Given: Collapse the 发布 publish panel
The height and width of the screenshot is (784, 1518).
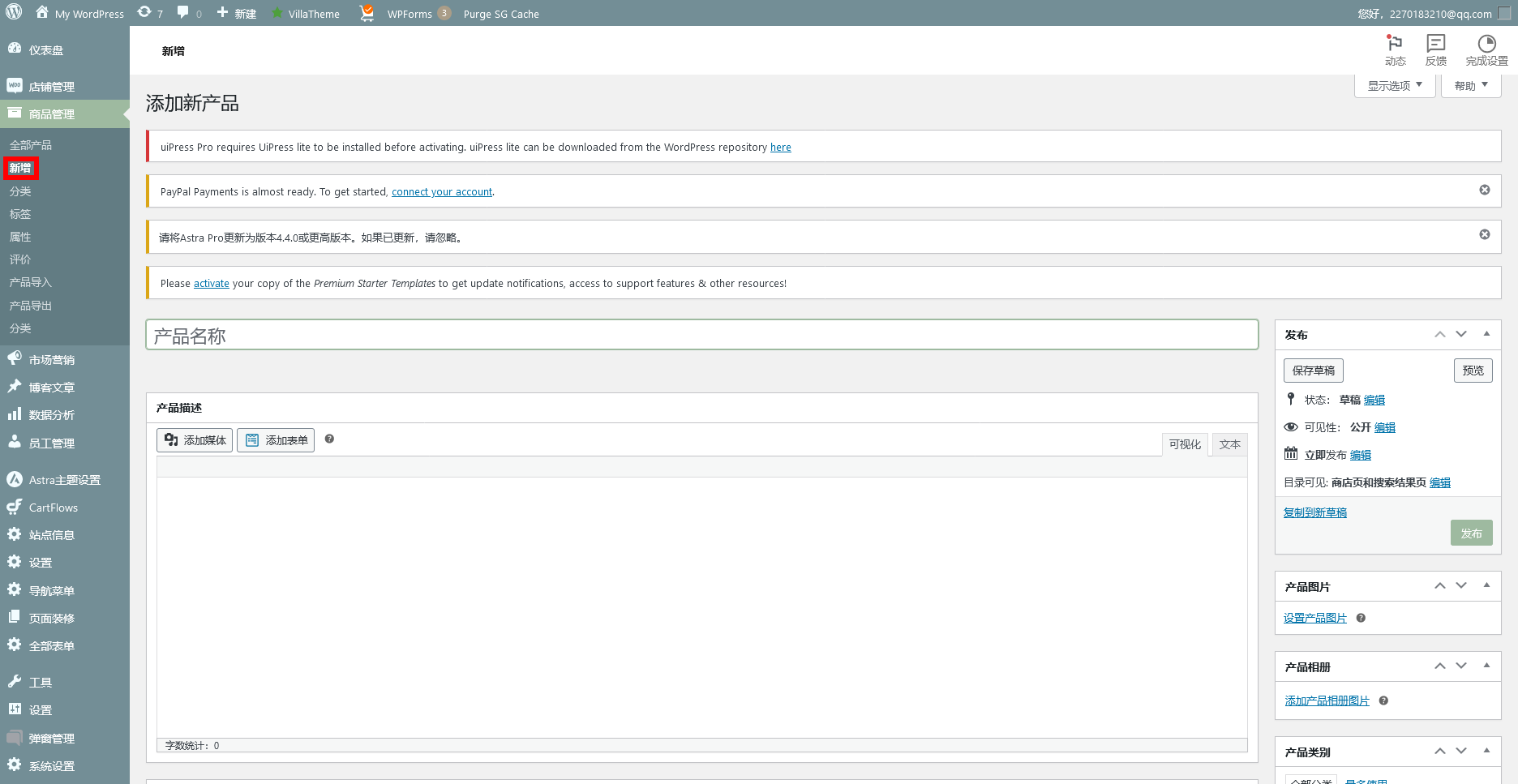Looking at the screenshot, I should tap(1486, 334).
